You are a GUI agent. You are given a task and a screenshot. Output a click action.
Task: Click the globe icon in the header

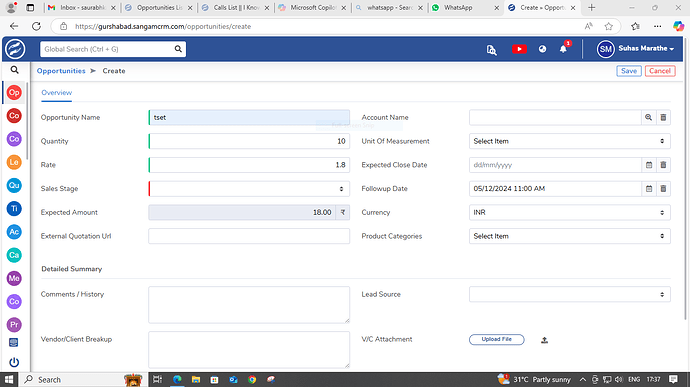(x=542, y=49)
